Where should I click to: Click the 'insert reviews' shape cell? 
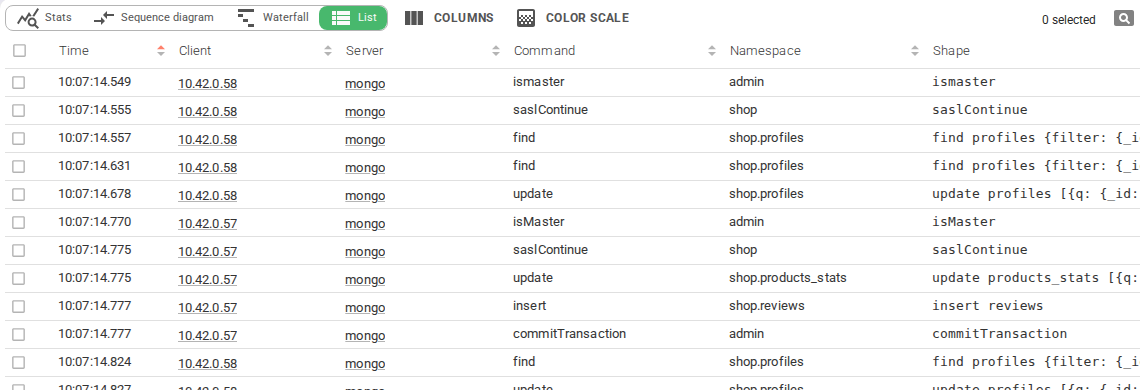click(987, 306)
